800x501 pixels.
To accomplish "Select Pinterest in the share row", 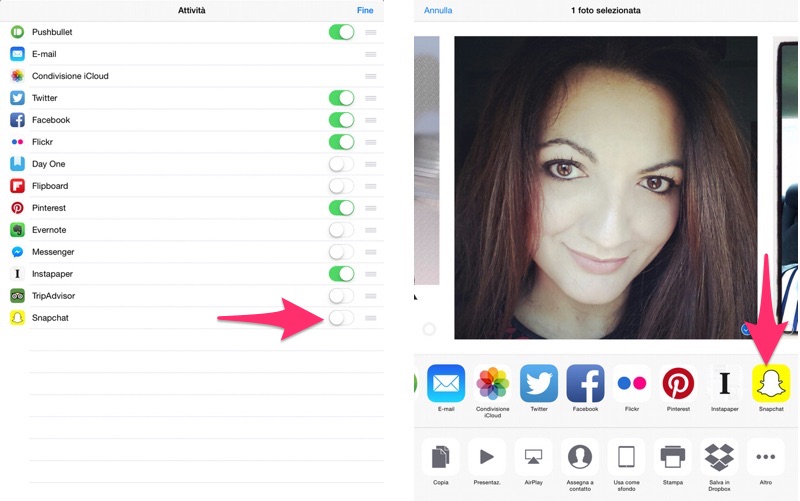I will pos(678,383).
